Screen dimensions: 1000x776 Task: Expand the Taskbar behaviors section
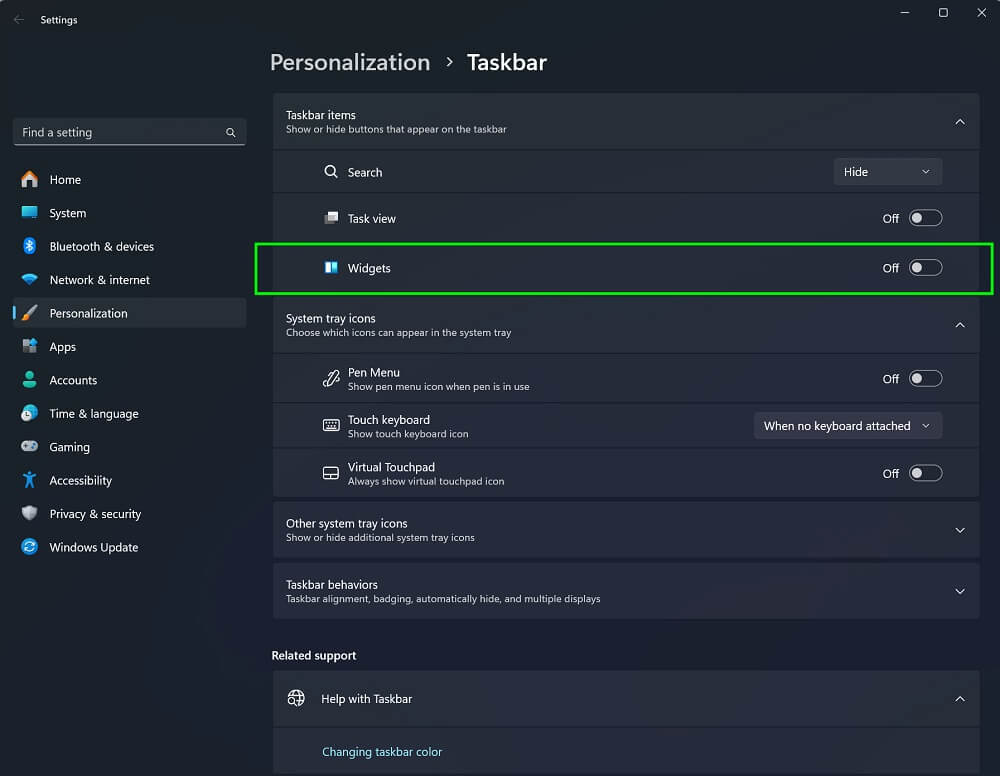tap(959, 591)
